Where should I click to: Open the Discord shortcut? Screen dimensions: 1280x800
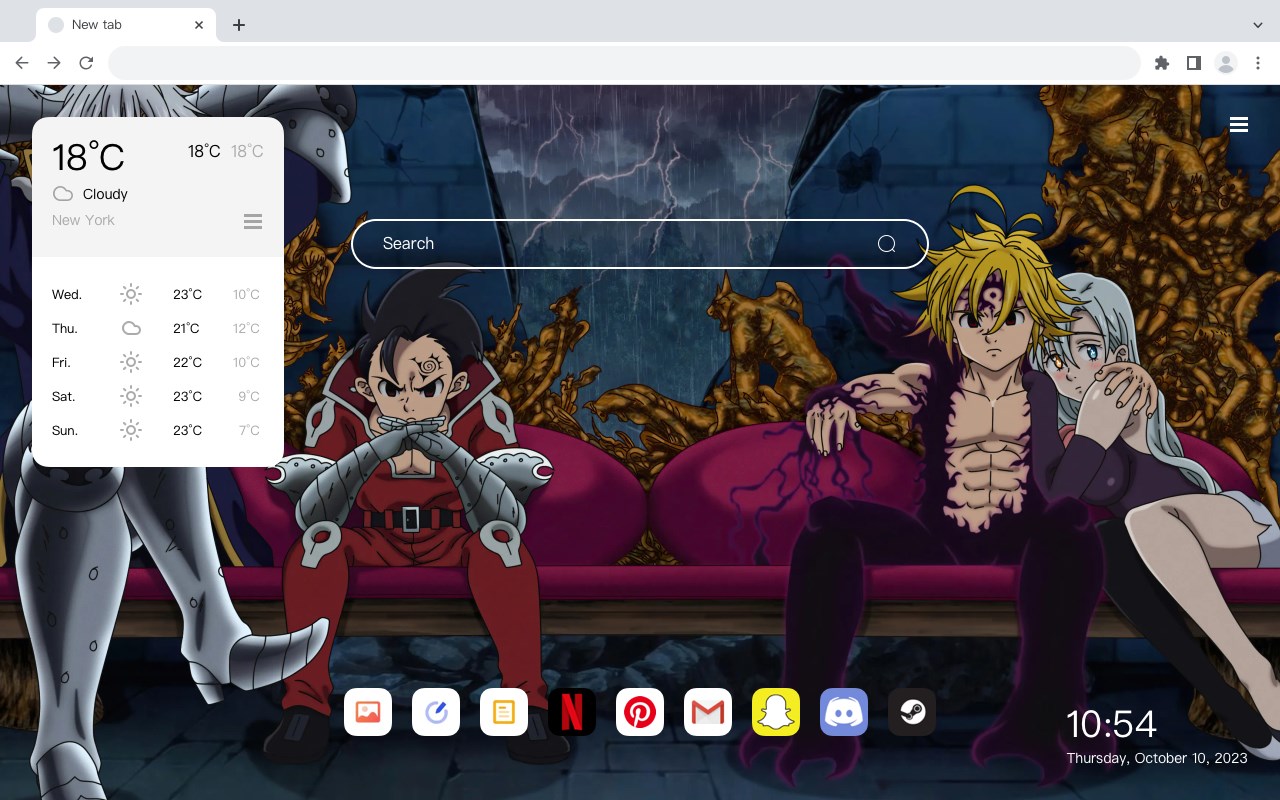(x=844, y=712)
